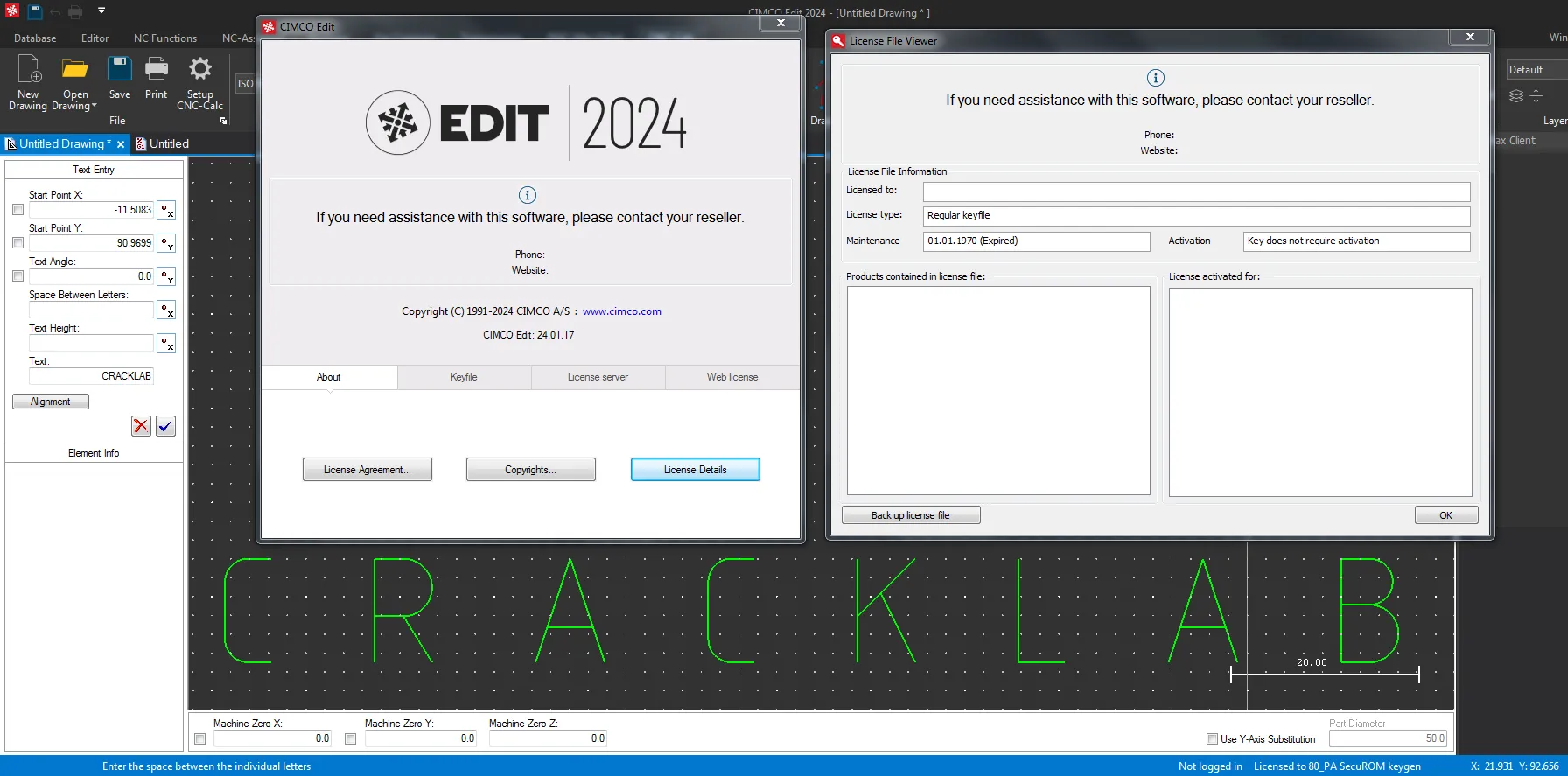Tick the Start Point Y lock checkbox

(x=17, y=243)
